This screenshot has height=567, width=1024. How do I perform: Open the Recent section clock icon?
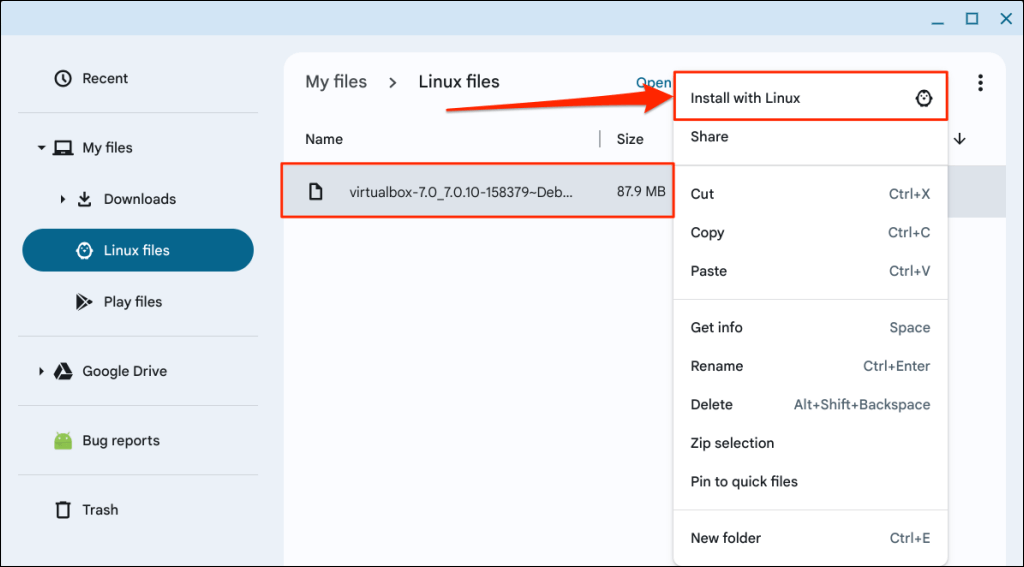tap(63, 78)
